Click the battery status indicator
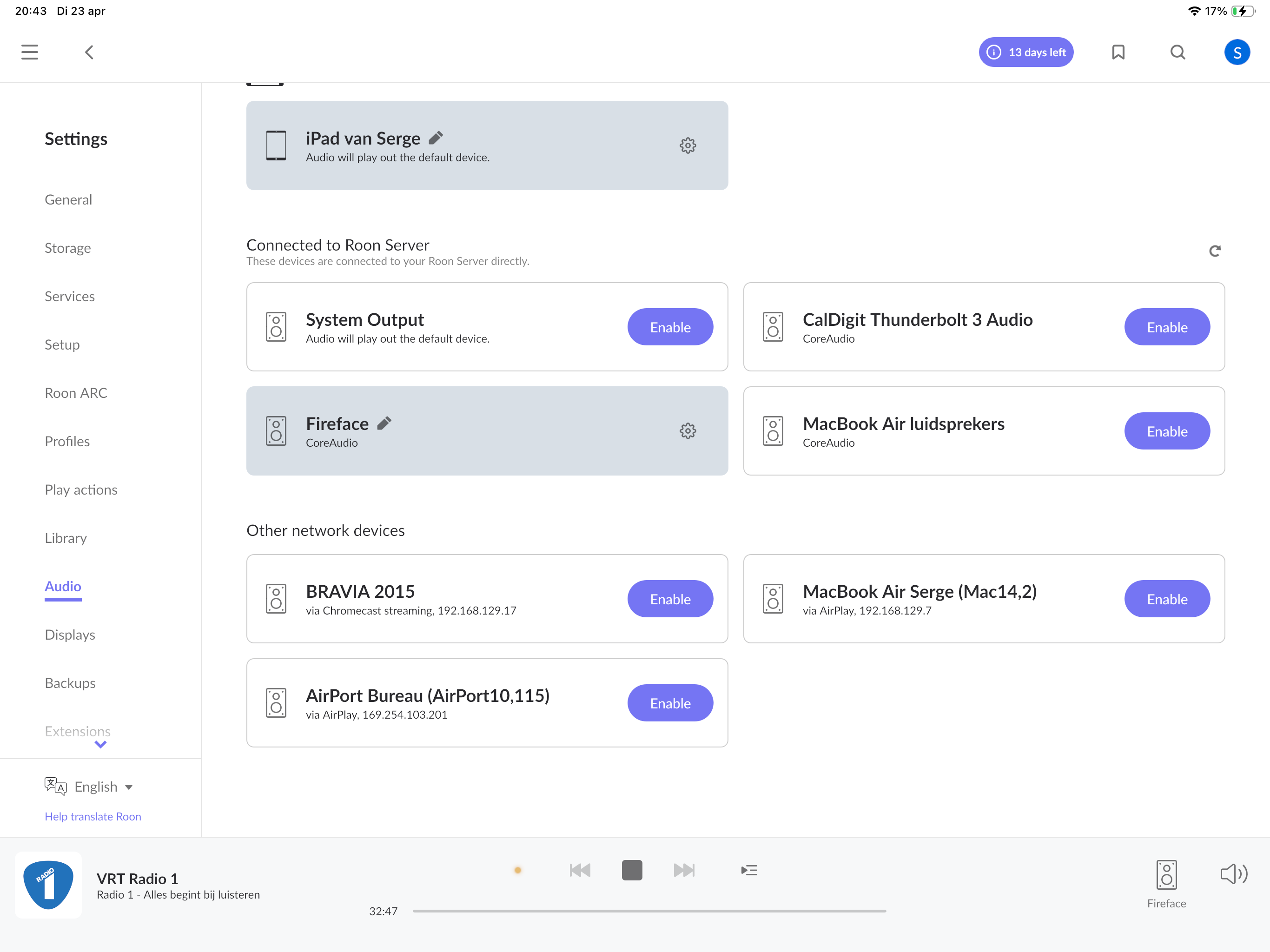Image resolution: width=1270 pixels, height=952 pixels. click(1244, 11)
